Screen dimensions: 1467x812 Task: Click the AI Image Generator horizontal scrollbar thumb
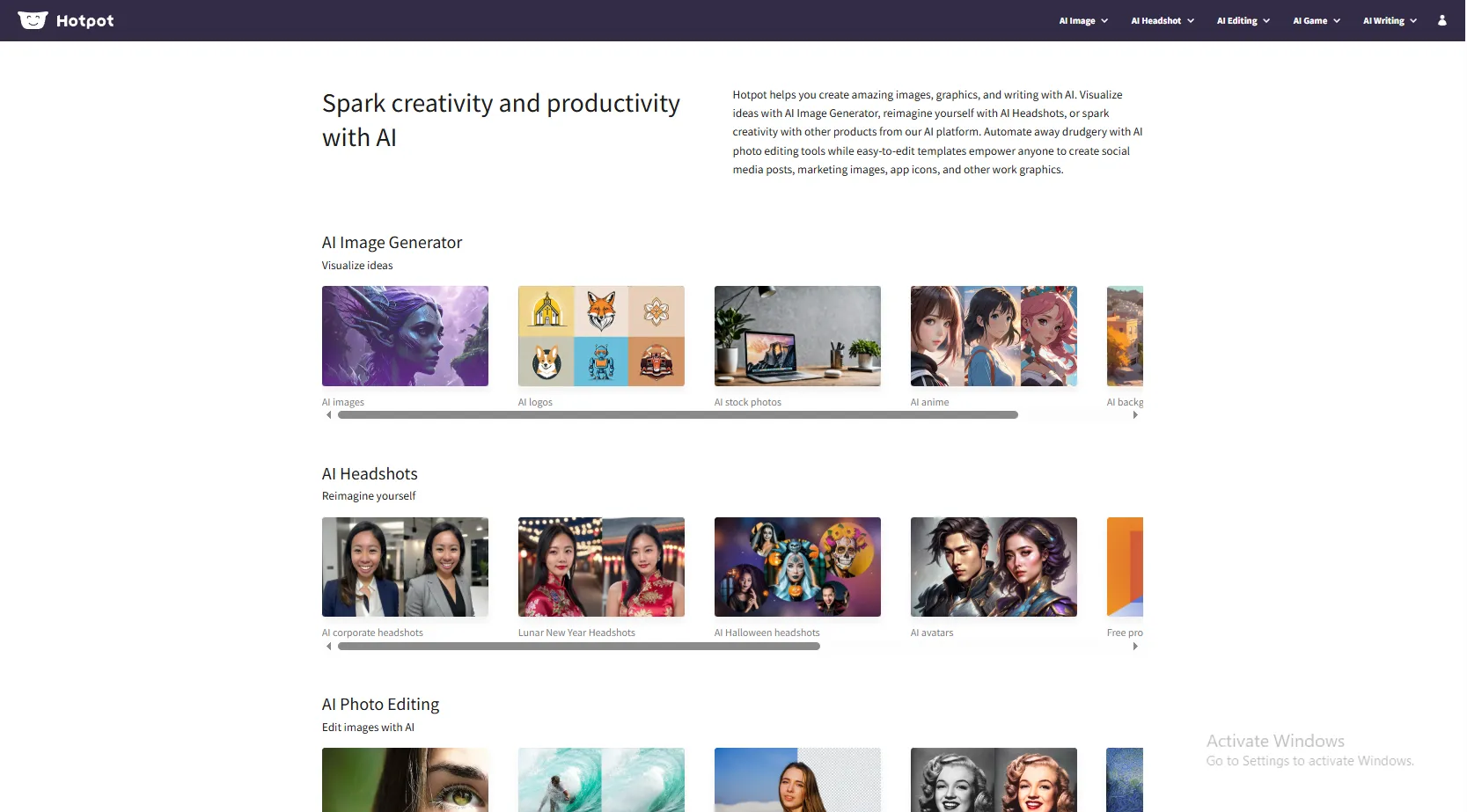coord(678,415)
